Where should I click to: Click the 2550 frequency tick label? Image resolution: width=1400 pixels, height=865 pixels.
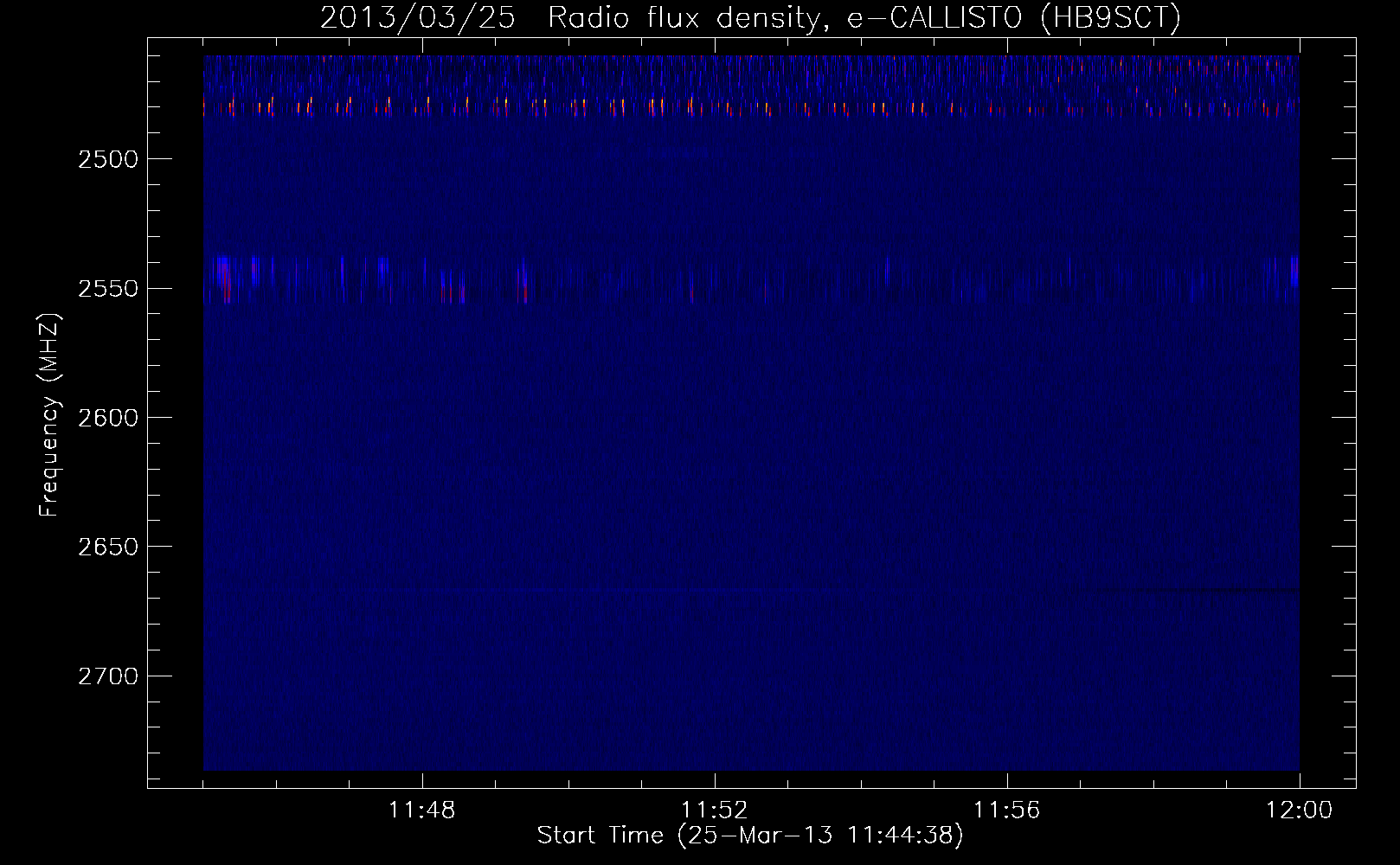pyautogui.click(x=108, y=288)
